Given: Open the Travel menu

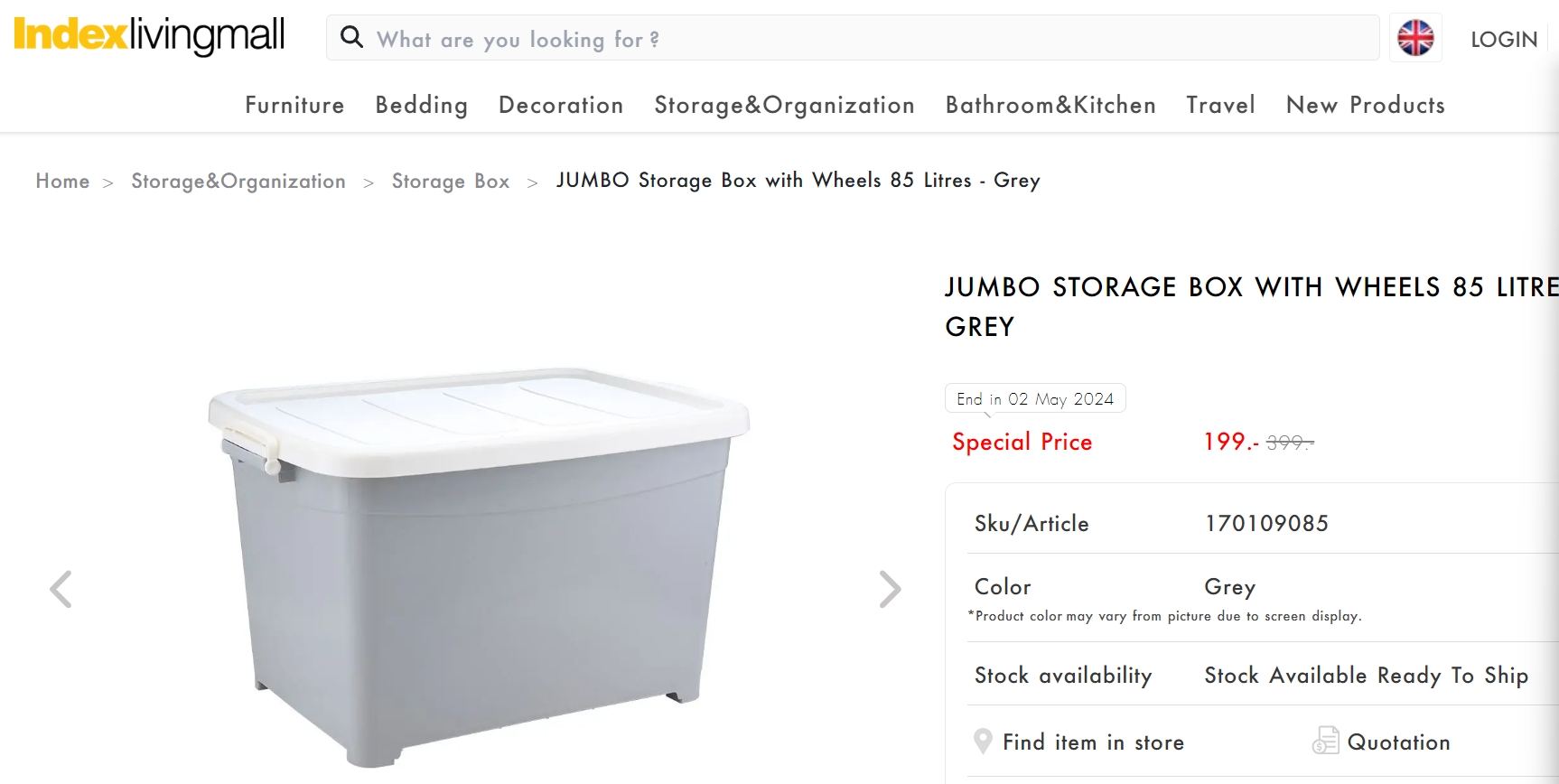Looking at the screenshot, I should click(x=1220, y=105).
